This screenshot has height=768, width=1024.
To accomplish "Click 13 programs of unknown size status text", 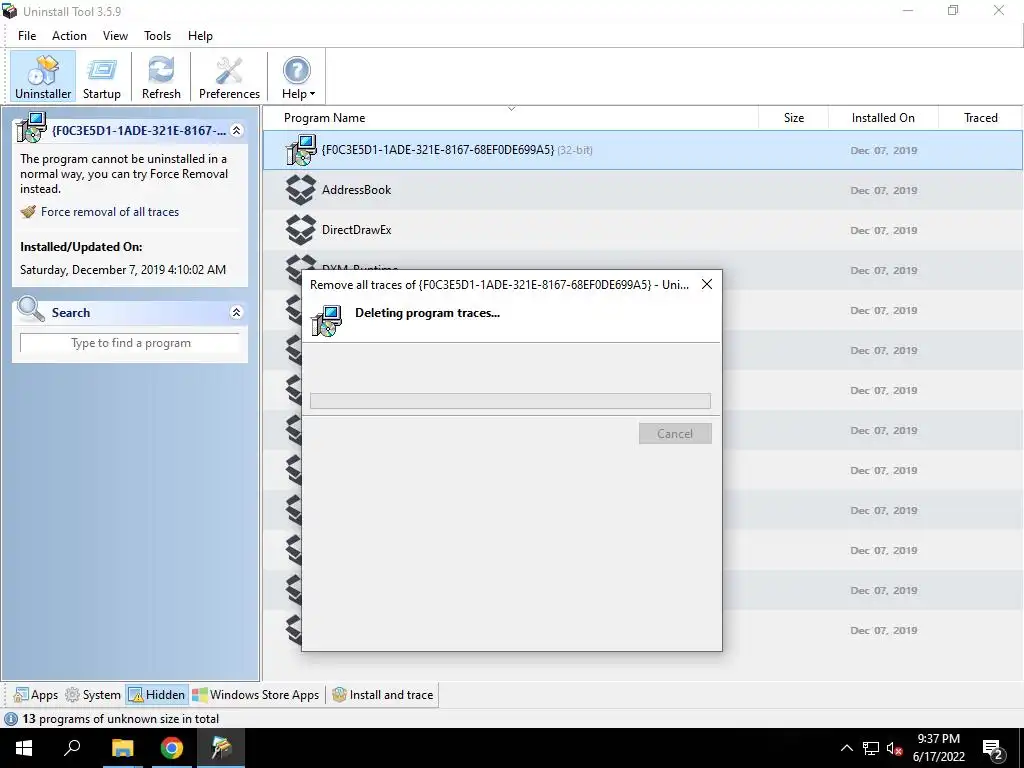I will coord(121,719).
